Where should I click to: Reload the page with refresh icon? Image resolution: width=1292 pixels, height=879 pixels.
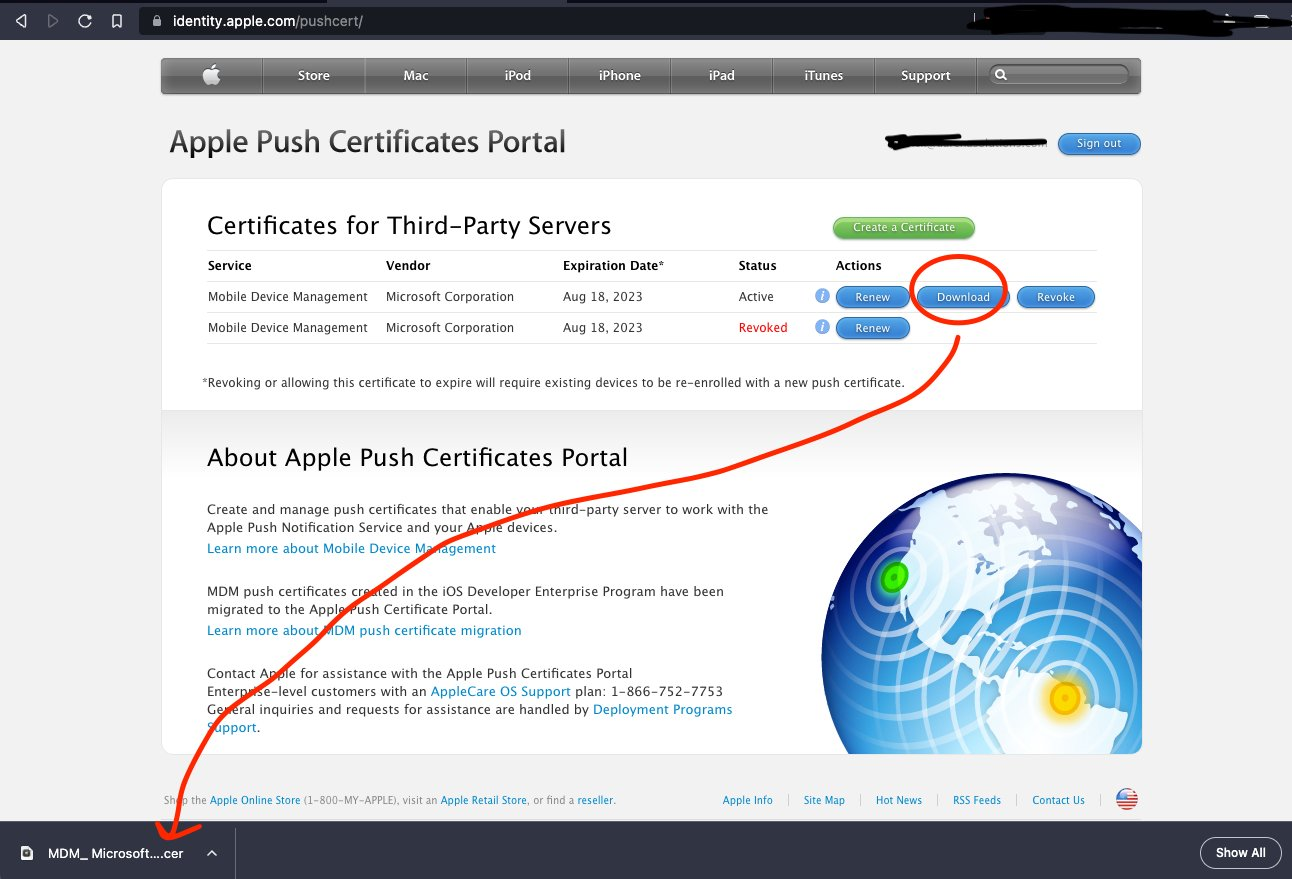click(x=85, y=20)
